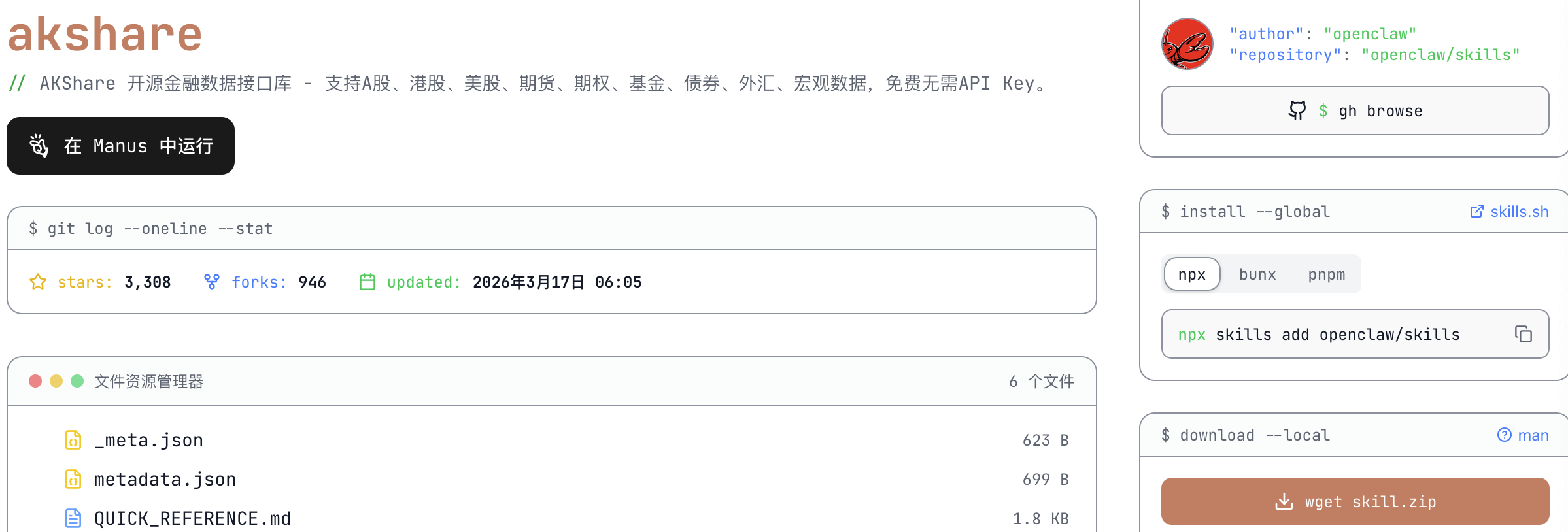Click the blue forks icon
The height and width of the screenshot is (532, 1568).
[x=211, y=282]
